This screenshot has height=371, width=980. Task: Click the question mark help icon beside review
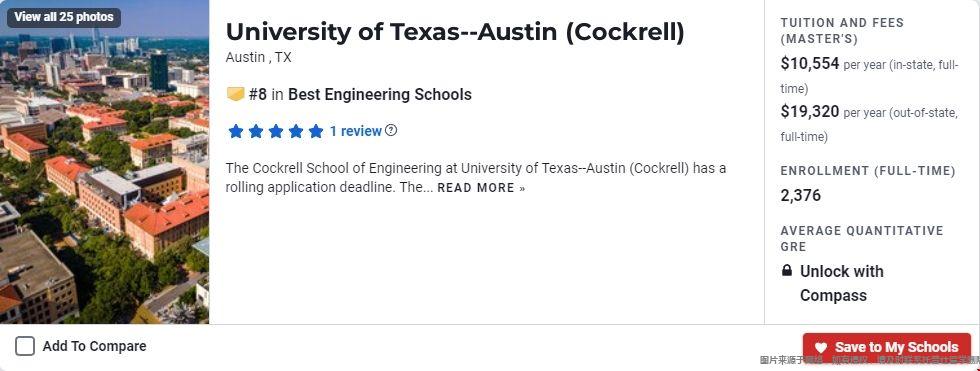tap(391, 131)
